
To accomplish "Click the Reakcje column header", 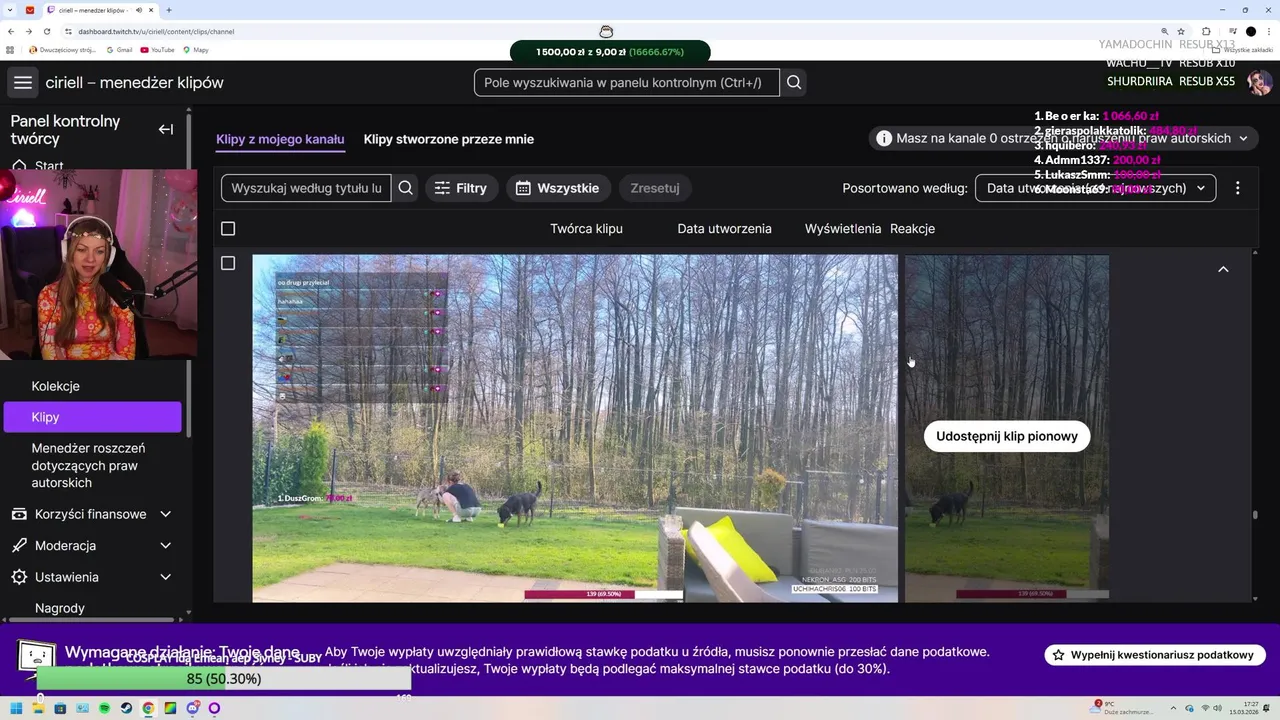I will [x=912, y=229].
